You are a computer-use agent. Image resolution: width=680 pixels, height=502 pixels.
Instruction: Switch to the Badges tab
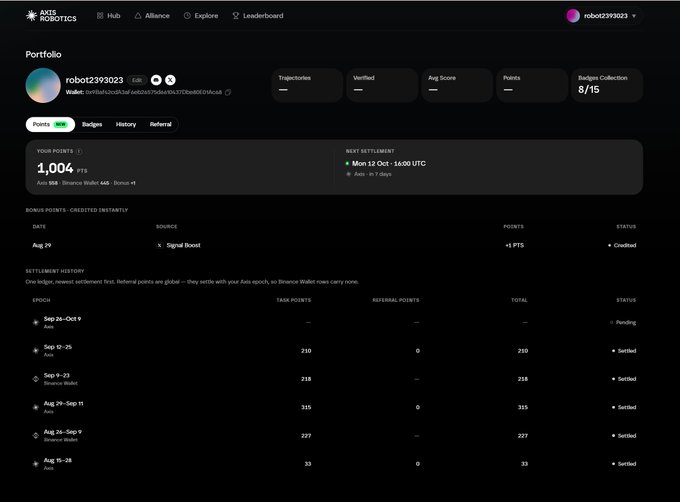tap(92, 124)
